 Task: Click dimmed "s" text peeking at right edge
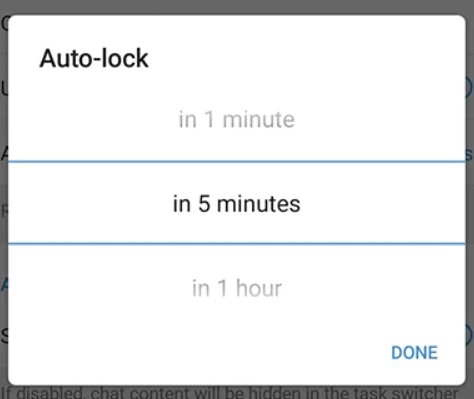click(x=469, y=154)
